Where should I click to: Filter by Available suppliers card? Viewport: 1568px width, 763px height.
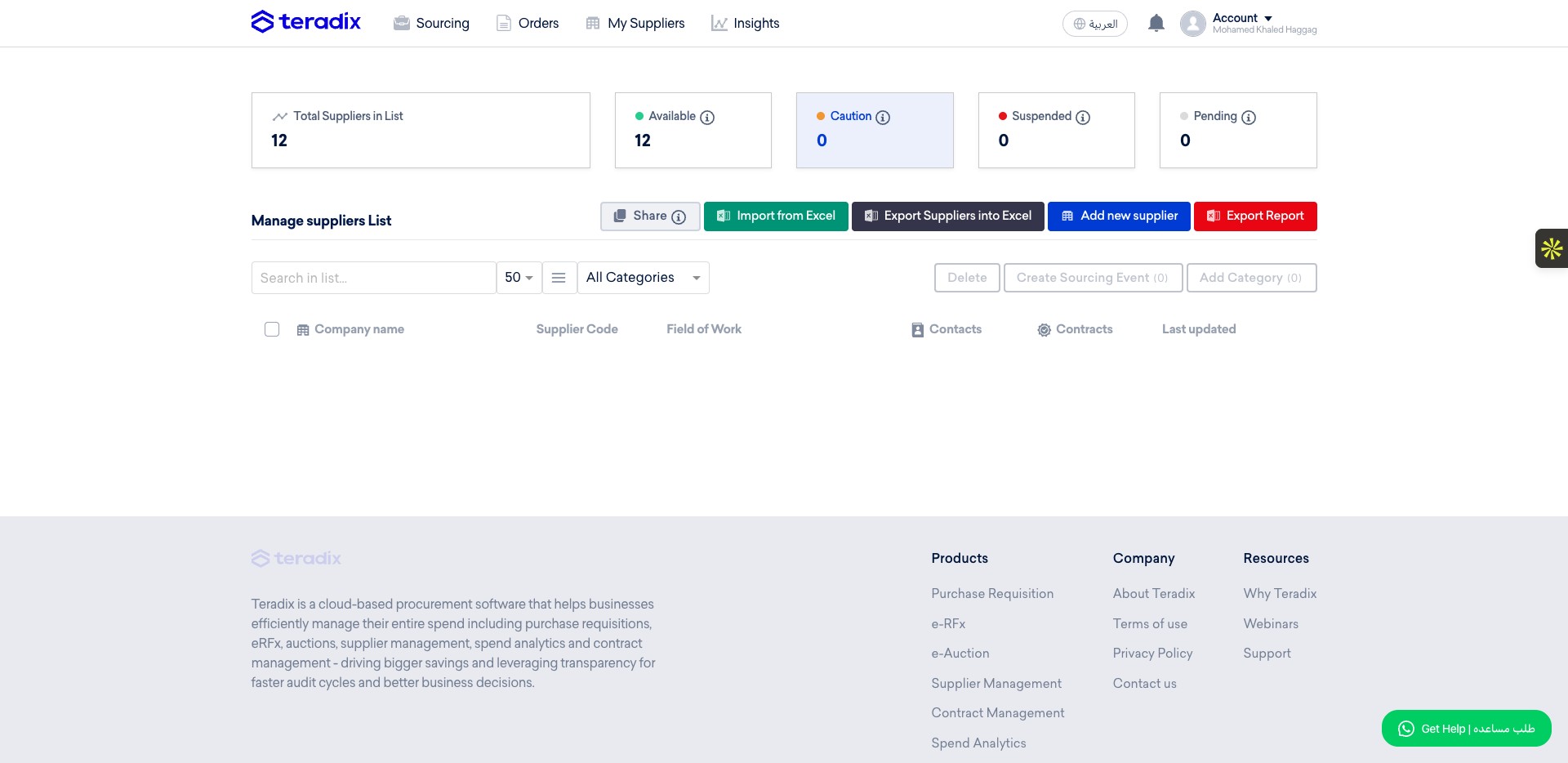click(x=693, y=131)
